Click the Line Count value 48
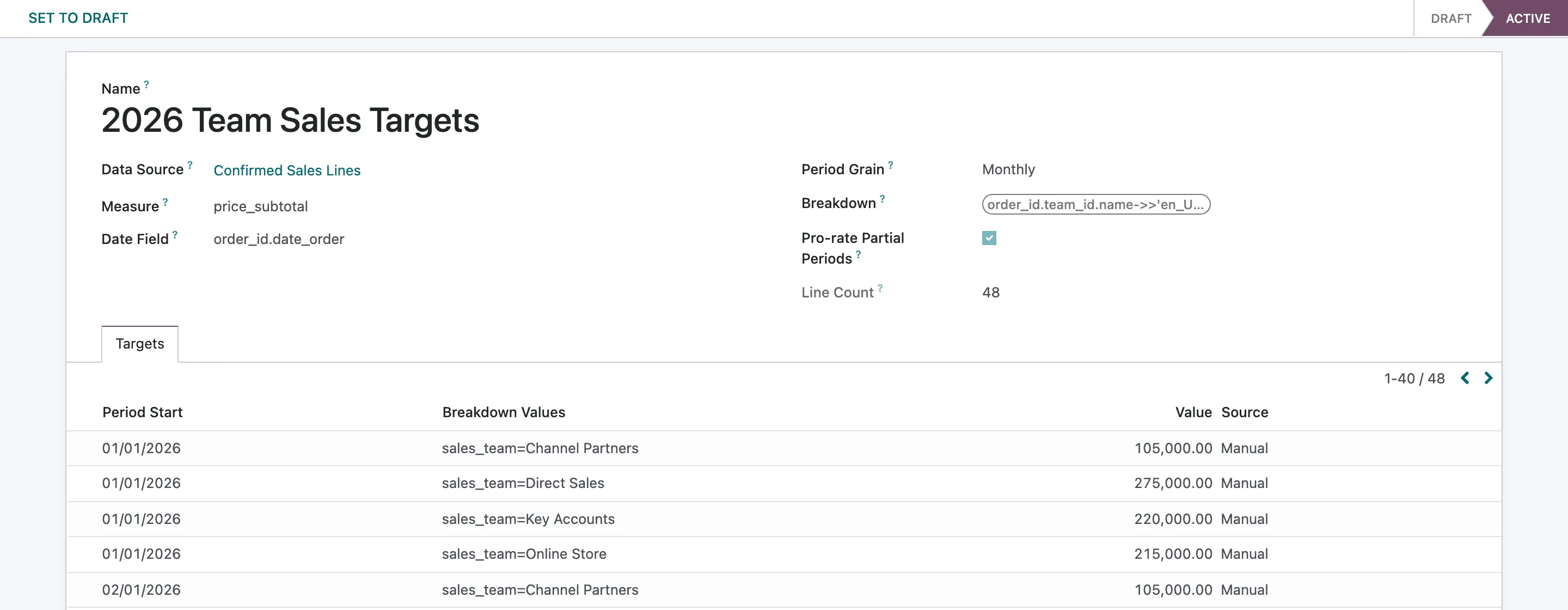Viewport: 1568px width, 610px height. (x=991, y=293)
